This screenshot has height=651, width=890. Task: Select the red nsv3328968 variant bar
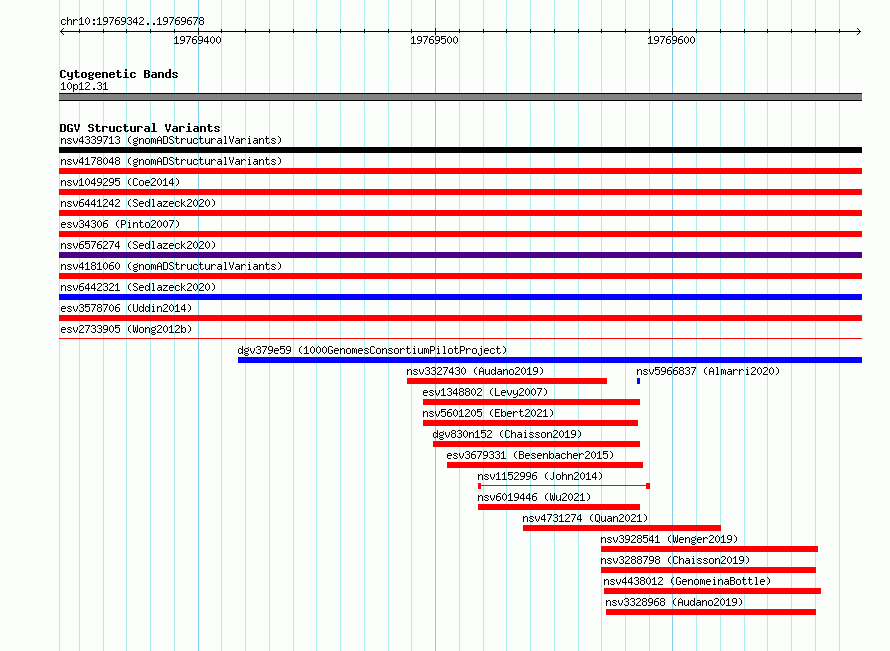point(711,612)
